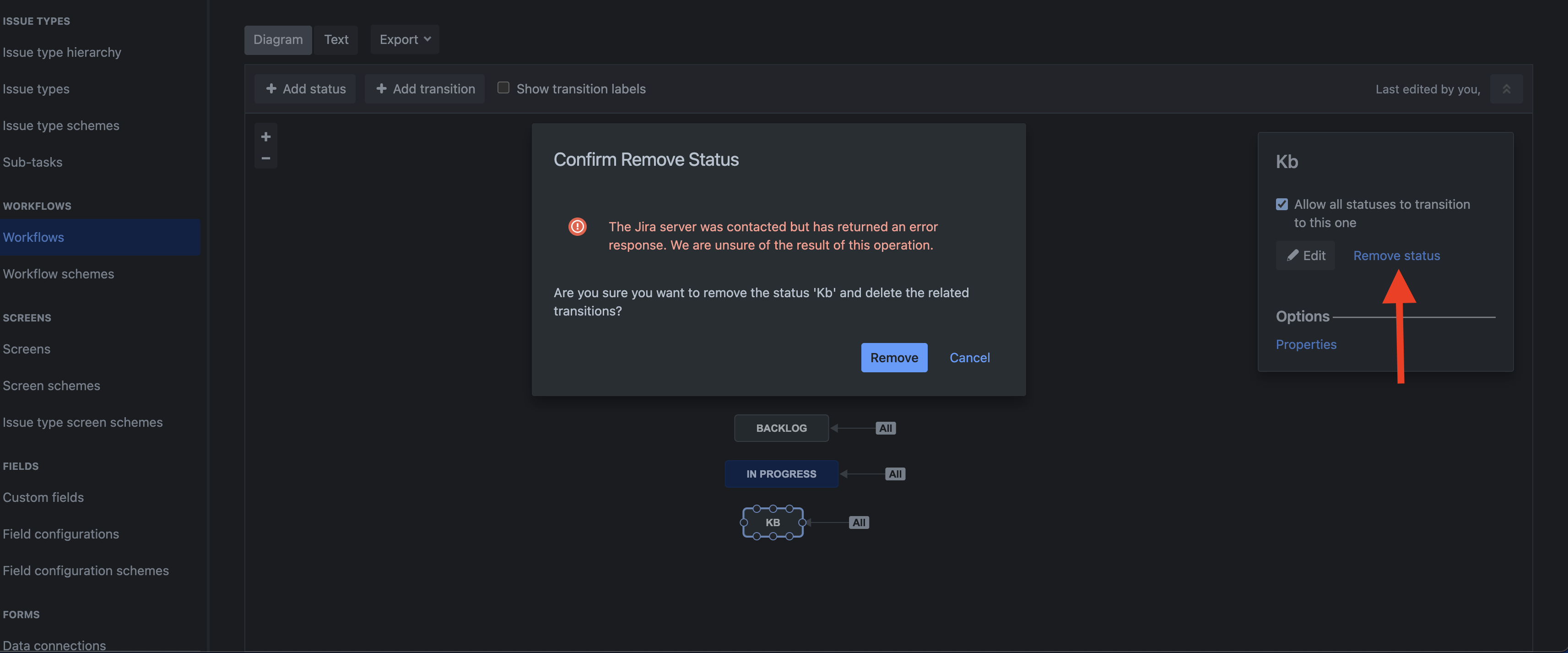Click the zoom in plus icon
This screenshot has height=653, width=1568.
pos(266,136)
